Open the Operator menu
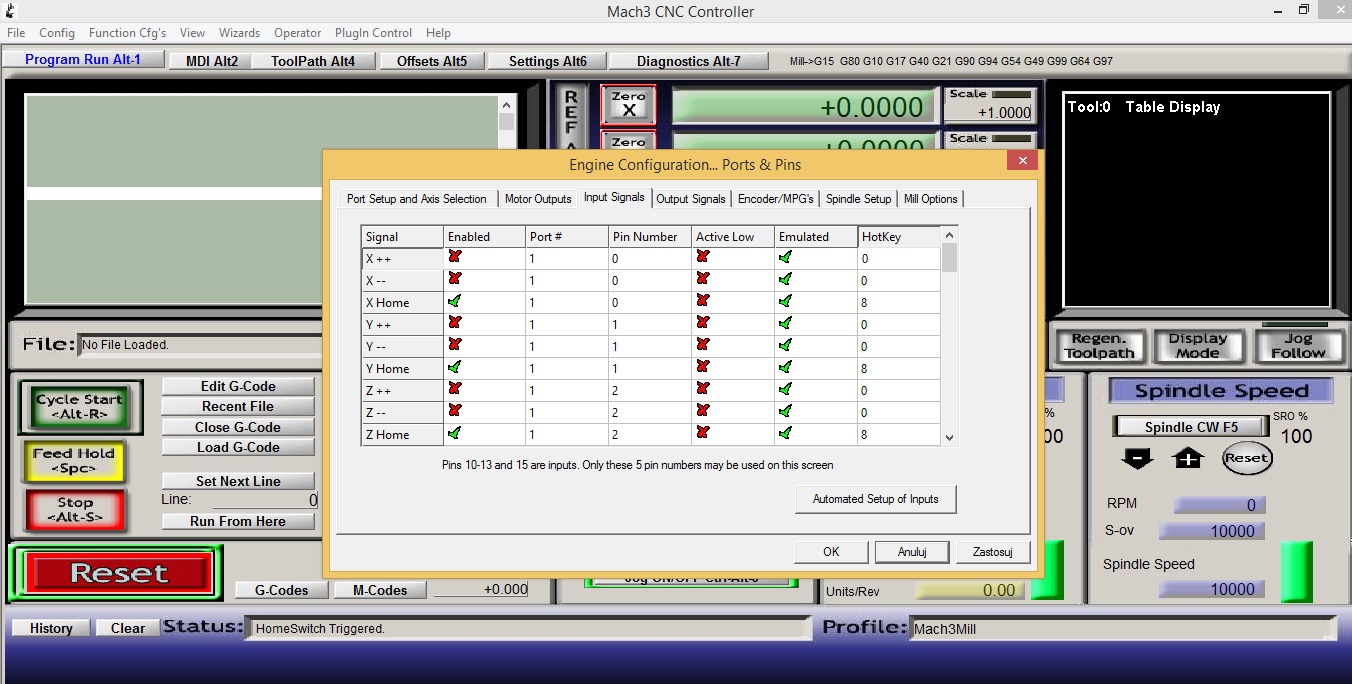This screenshot has height=684, width=1352. (x=298, y=33)
